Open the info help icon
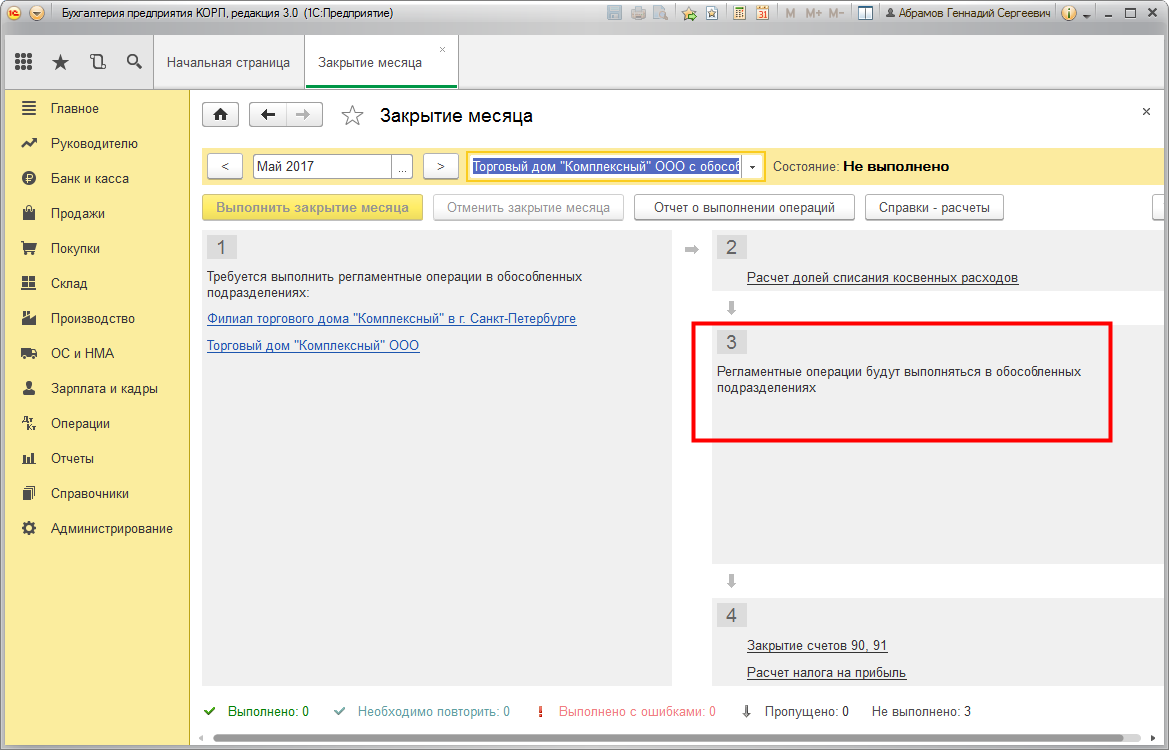This screenshot has width=1169, height=750. (x=1068, y=13)
